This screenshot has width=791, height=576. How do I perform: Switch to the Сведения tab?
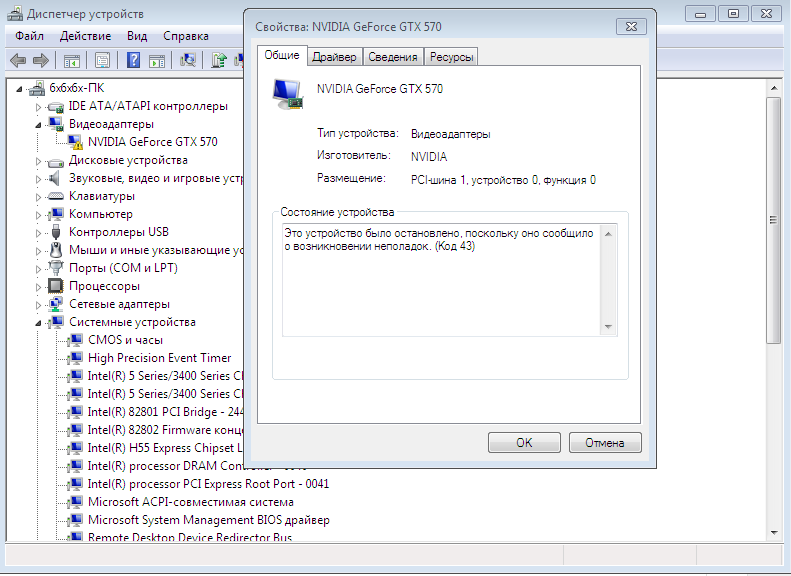[392, 57]
